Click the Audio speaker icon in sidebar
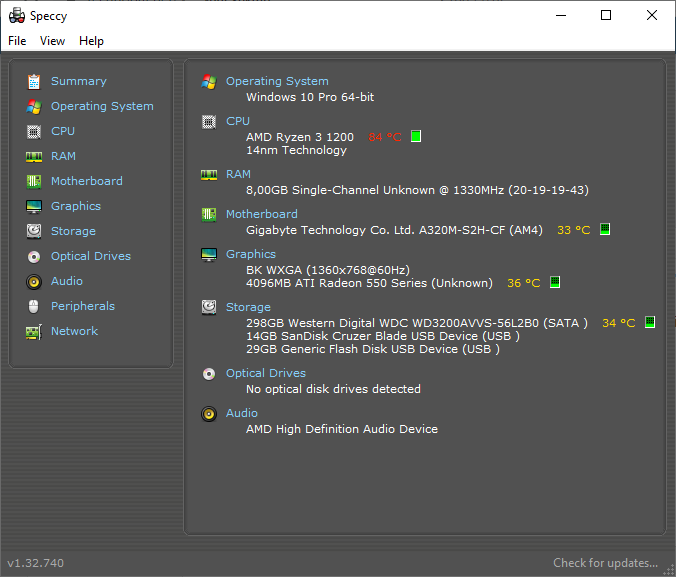676x577 pixels. pyautogui.click(x=34, y=282)
